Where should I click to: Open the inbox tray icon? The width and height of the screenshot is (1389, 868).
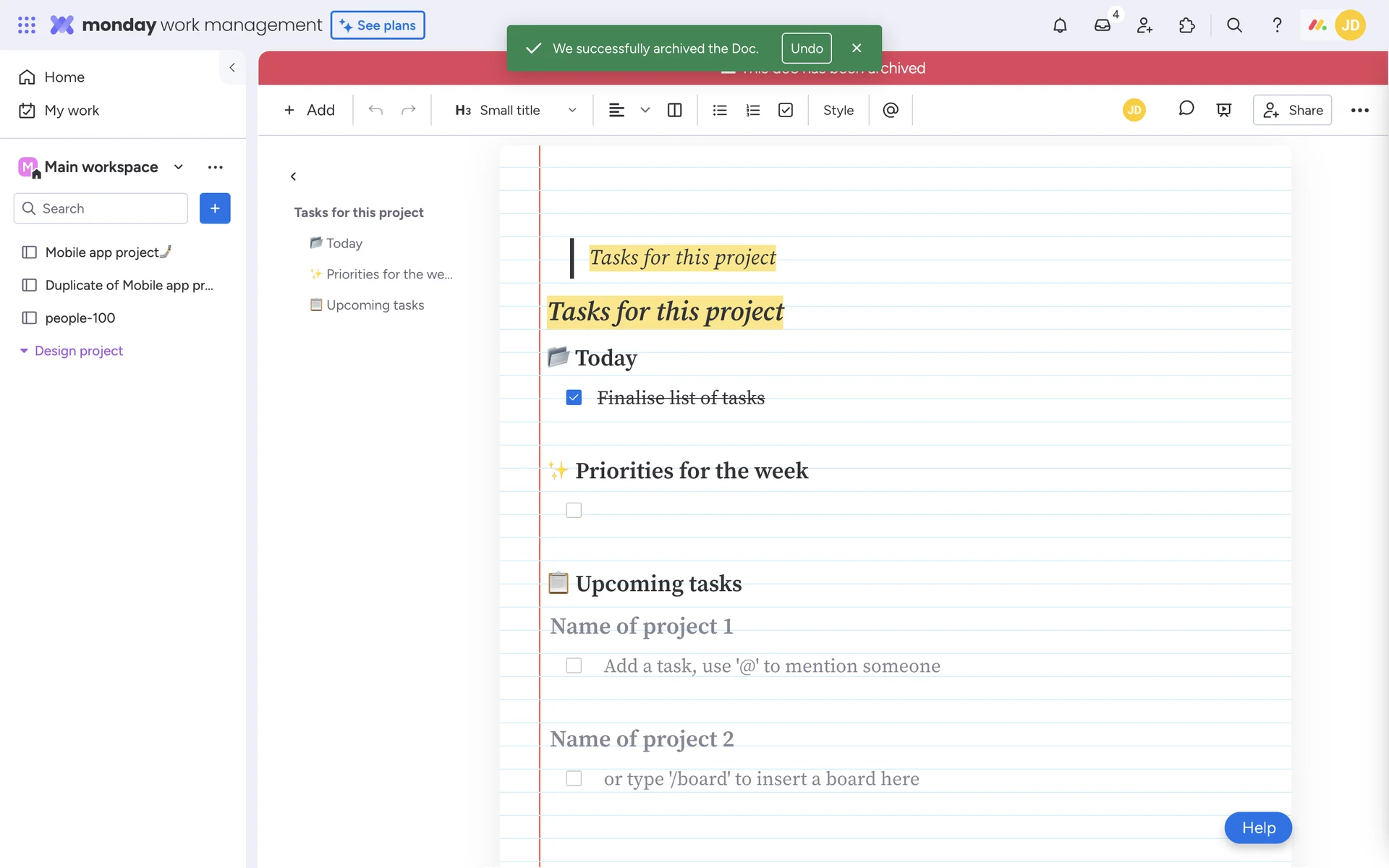pos(1102,25)
